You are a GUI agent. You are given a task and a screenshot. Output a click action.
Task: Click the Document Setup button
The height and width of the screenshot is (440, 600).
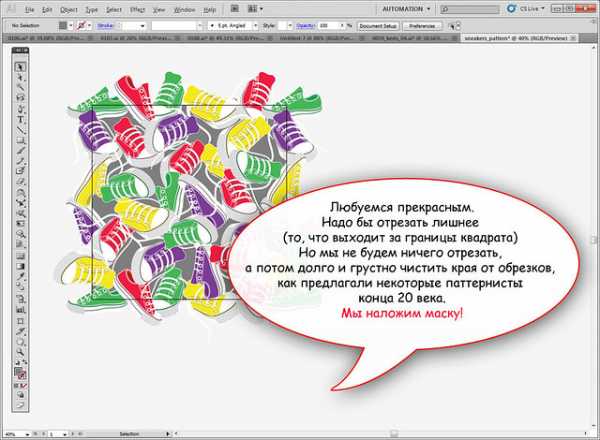[x=379, y=23]
